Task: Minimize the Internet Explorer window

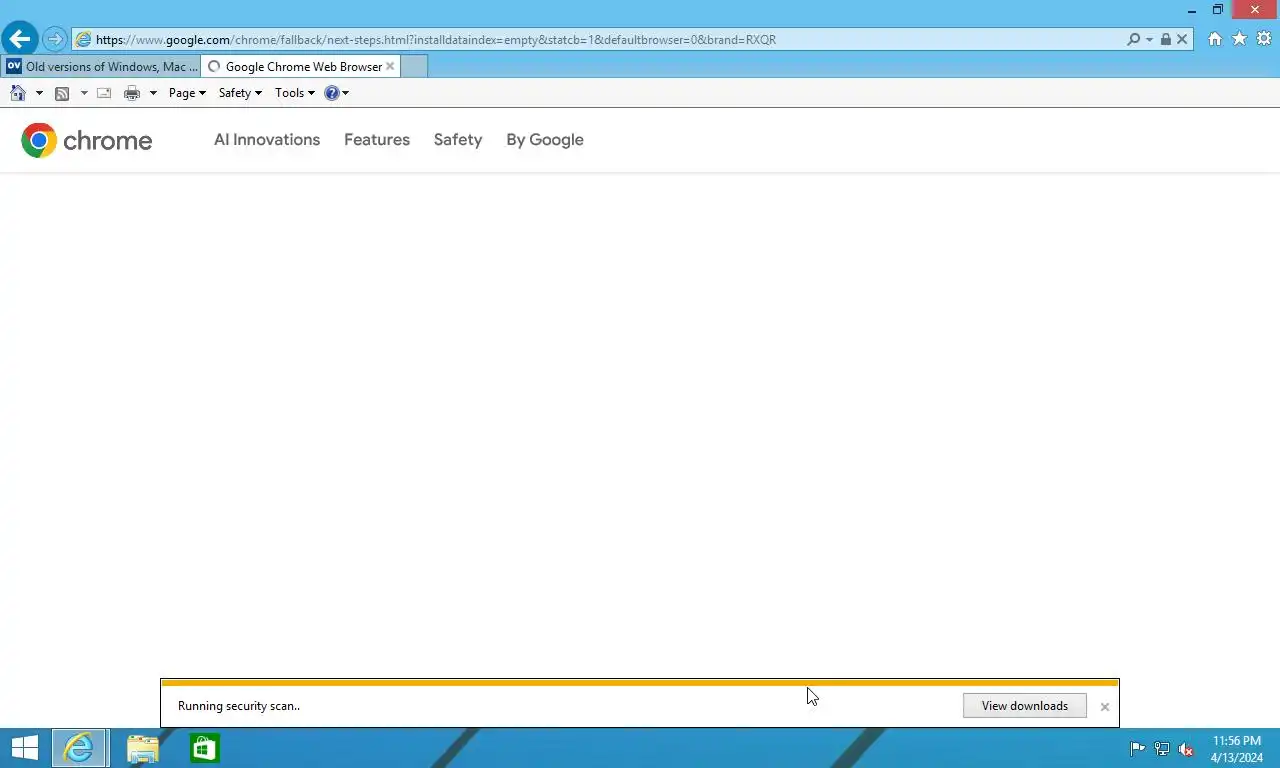Action: coord(1192,10)
